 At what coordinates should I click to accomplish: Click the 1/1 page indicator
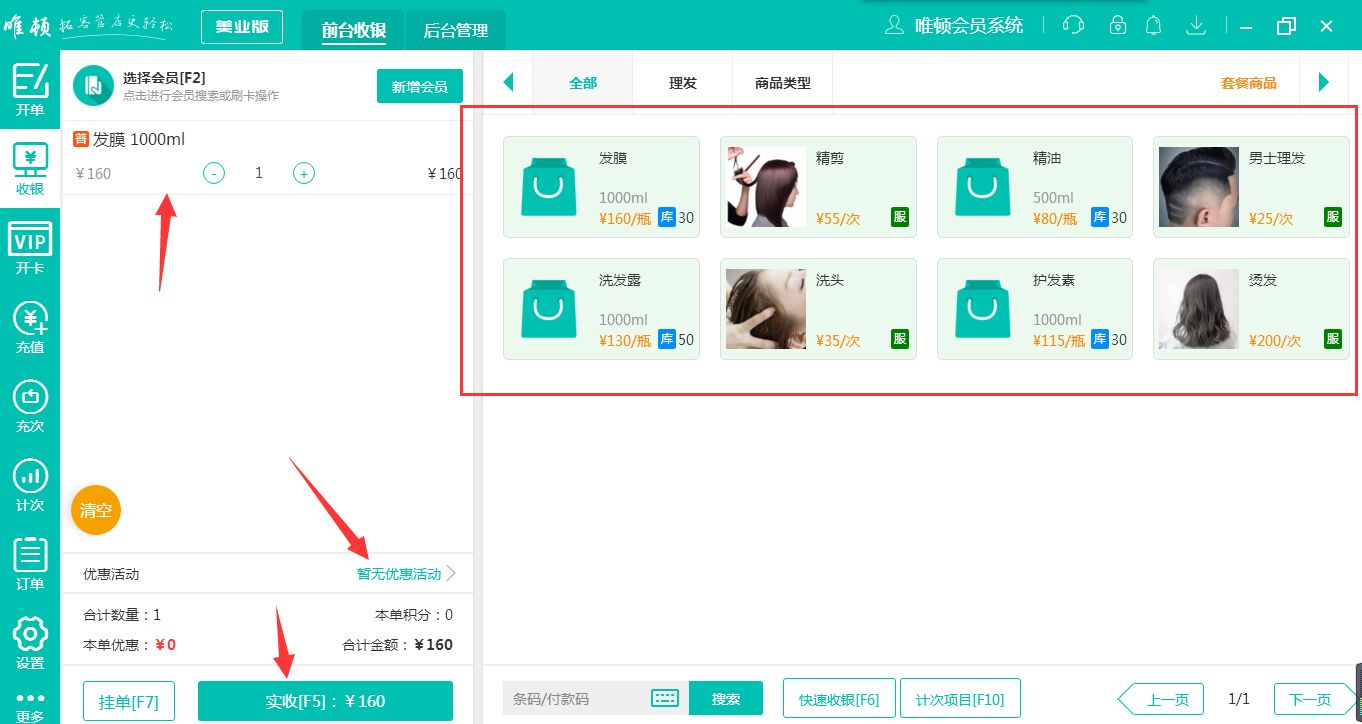click(x=1239, y=699)
